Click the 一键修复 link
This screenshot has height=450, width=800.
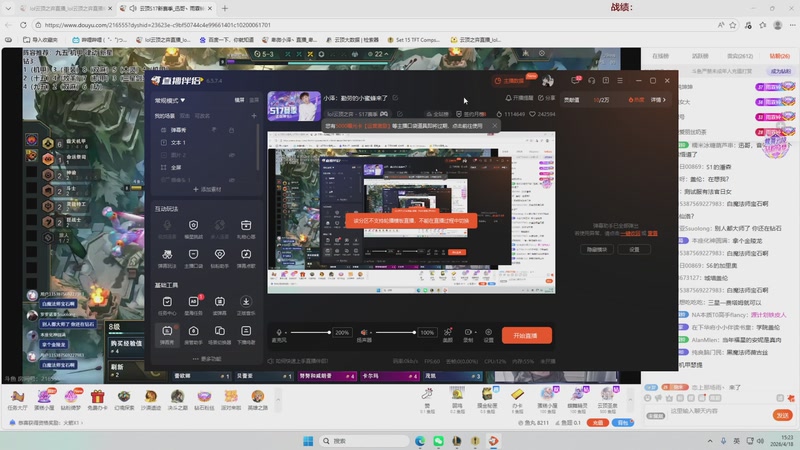click(x=630, y=233)
